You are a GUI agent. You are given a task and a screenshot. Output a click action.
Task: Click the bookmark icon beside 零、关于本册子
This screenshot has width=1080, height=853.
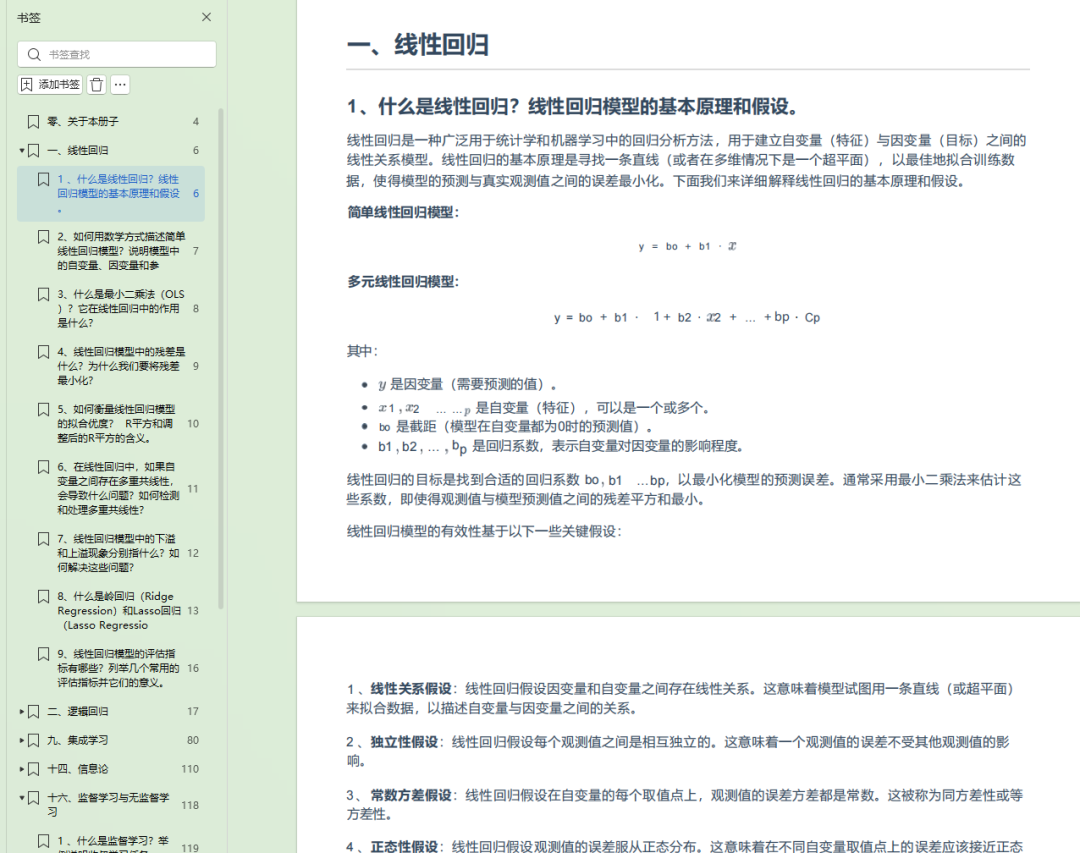click(33, 122)
